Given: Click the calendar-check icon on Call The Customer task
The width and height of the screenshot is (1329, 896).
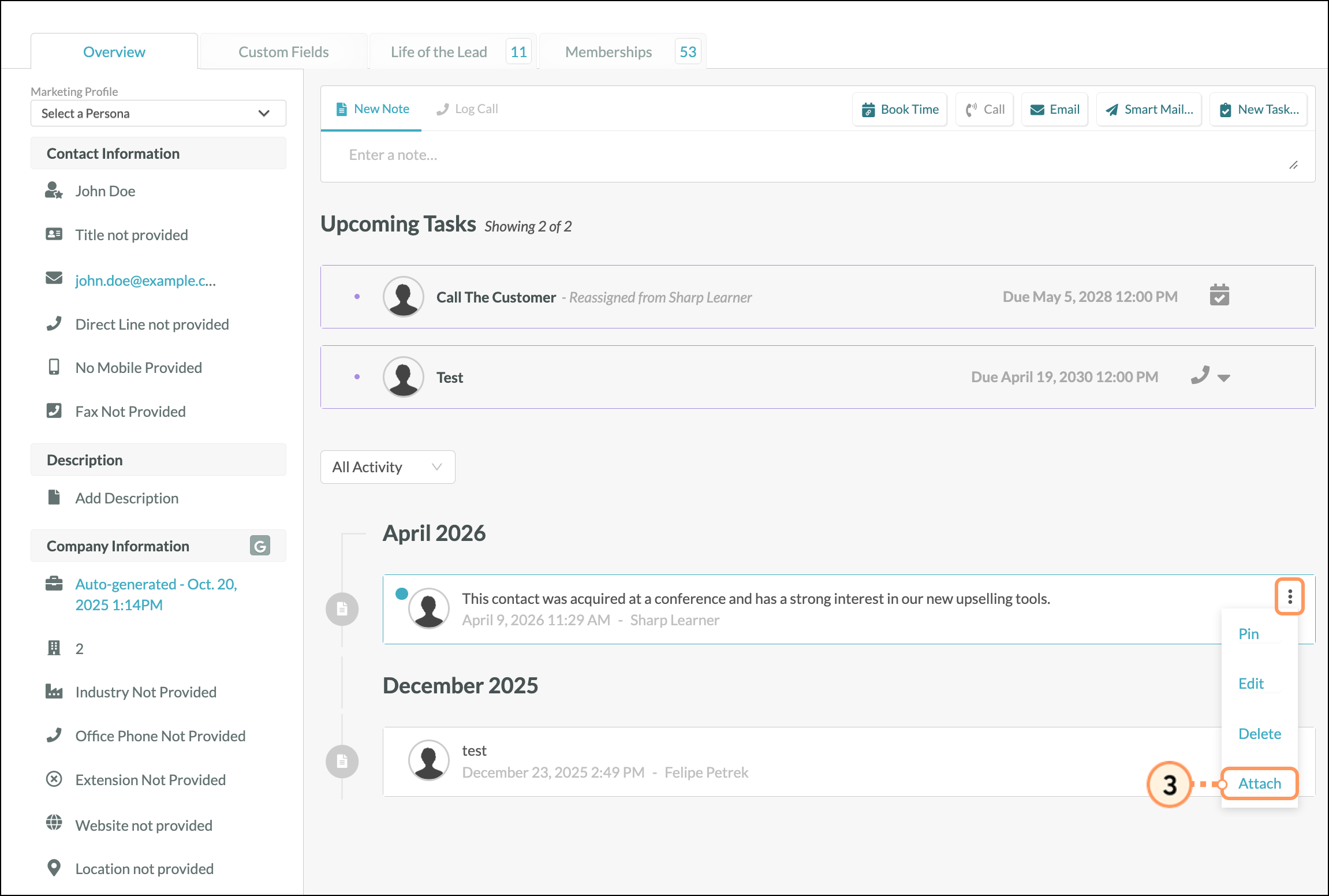Looking at the screenshot, I should pos(1219,295).
